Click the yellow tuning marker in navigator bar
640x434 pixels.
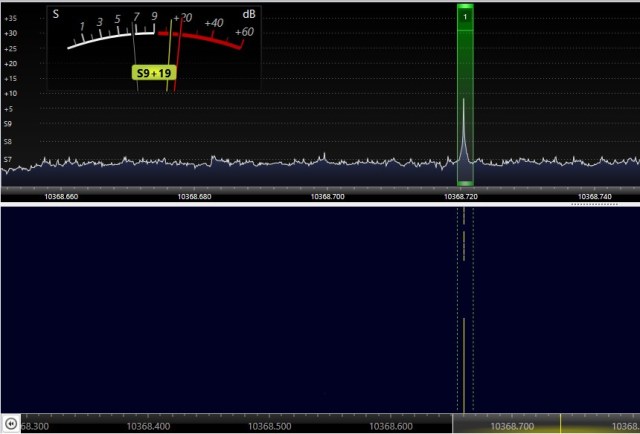[560, 424]
